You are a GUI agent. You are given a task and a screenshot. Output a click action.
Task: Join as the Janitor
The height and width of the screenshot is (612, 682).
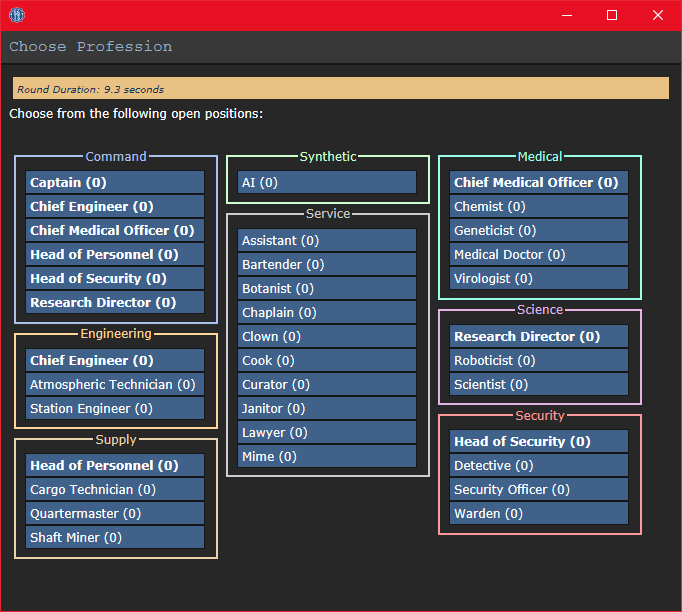327,408
